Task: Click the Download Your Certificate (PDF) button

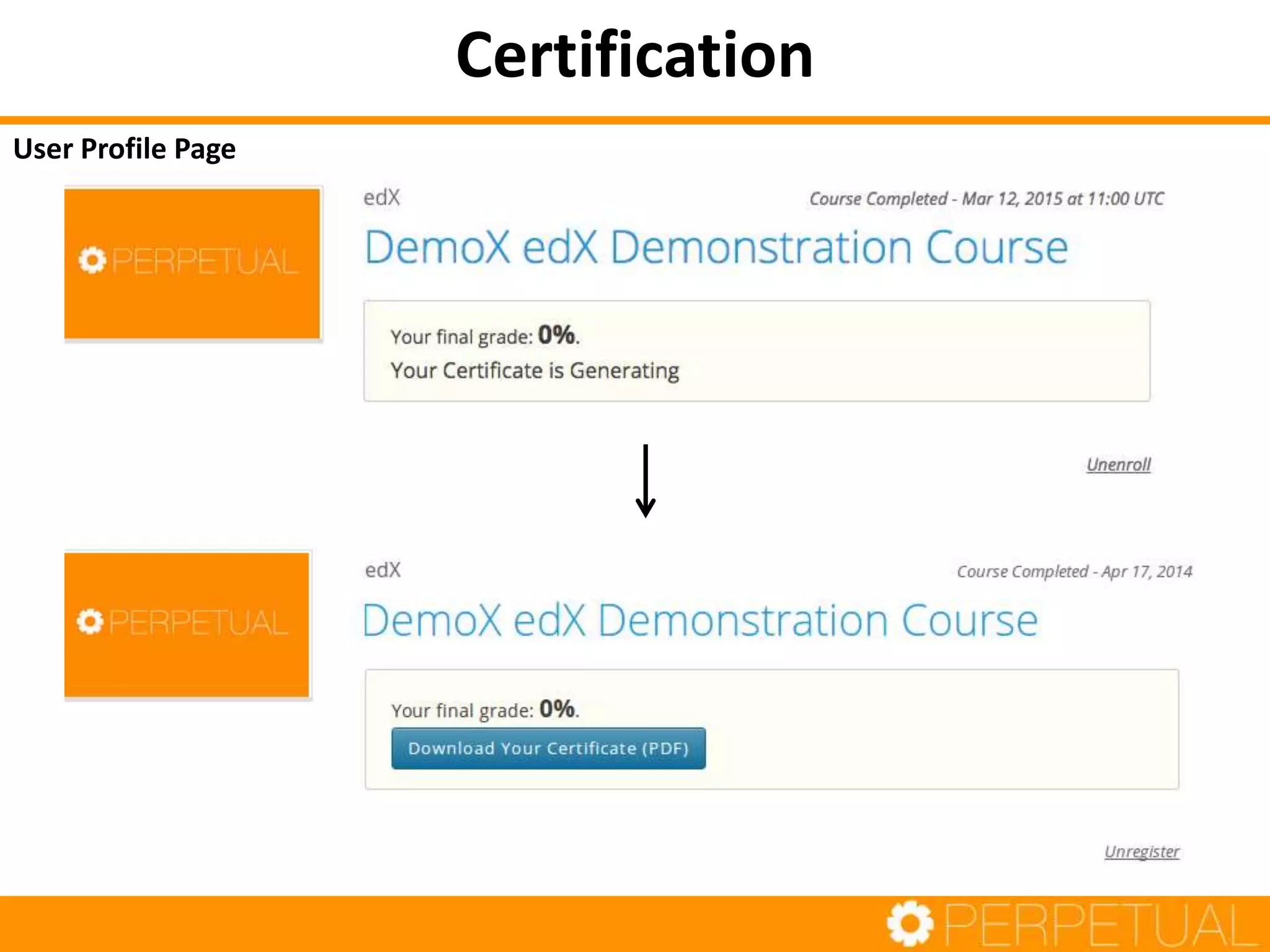Action: pyautogui.click(x=548, y=748)
